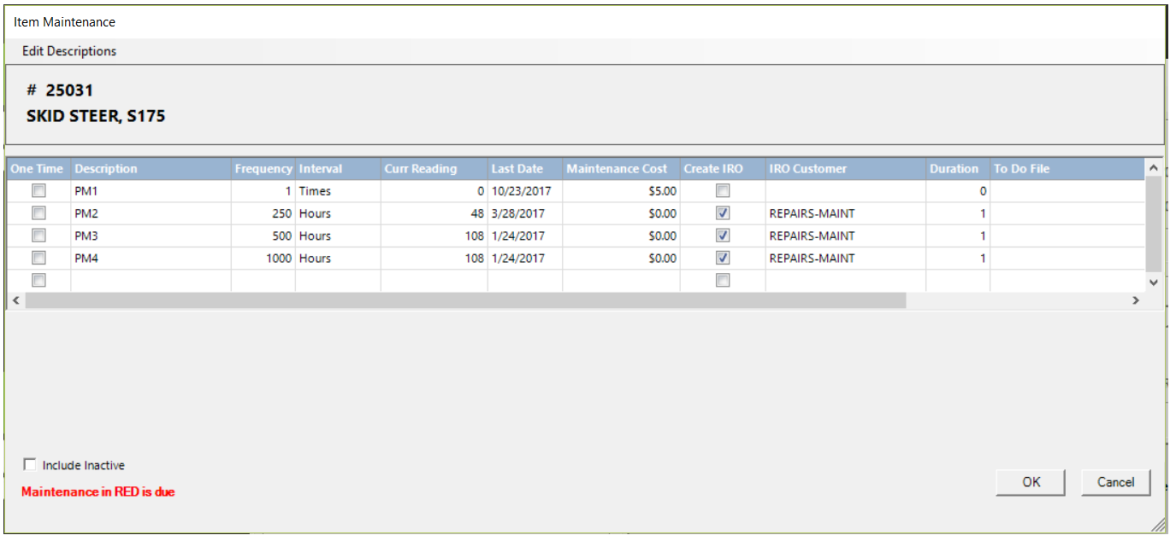Viewport: 1170px width, 535px height.
Task: Select the PM2 description cell
Action: [150, 213]
